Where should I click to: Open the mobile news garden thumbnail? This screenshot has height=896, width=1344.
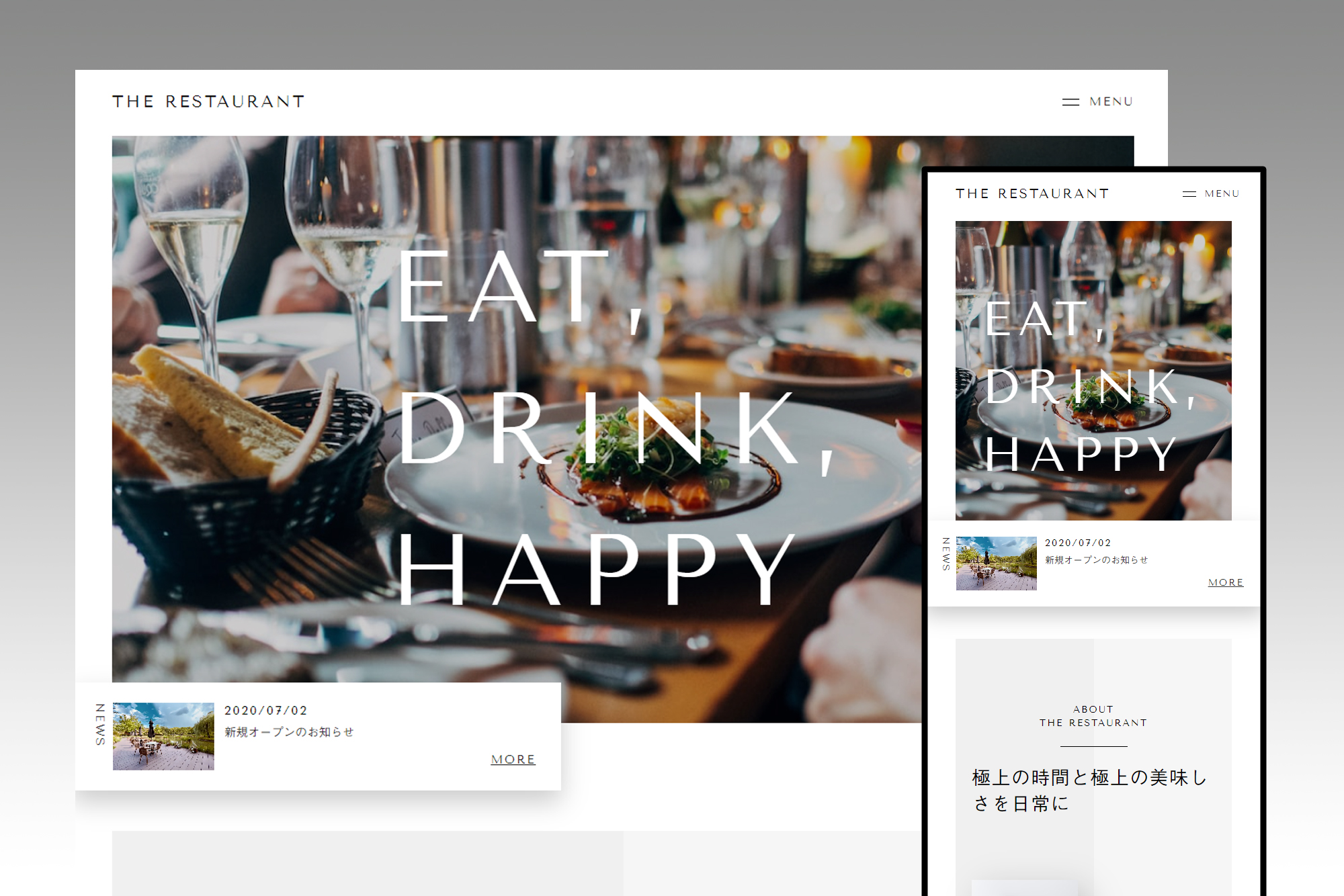(x=996, y=563)
